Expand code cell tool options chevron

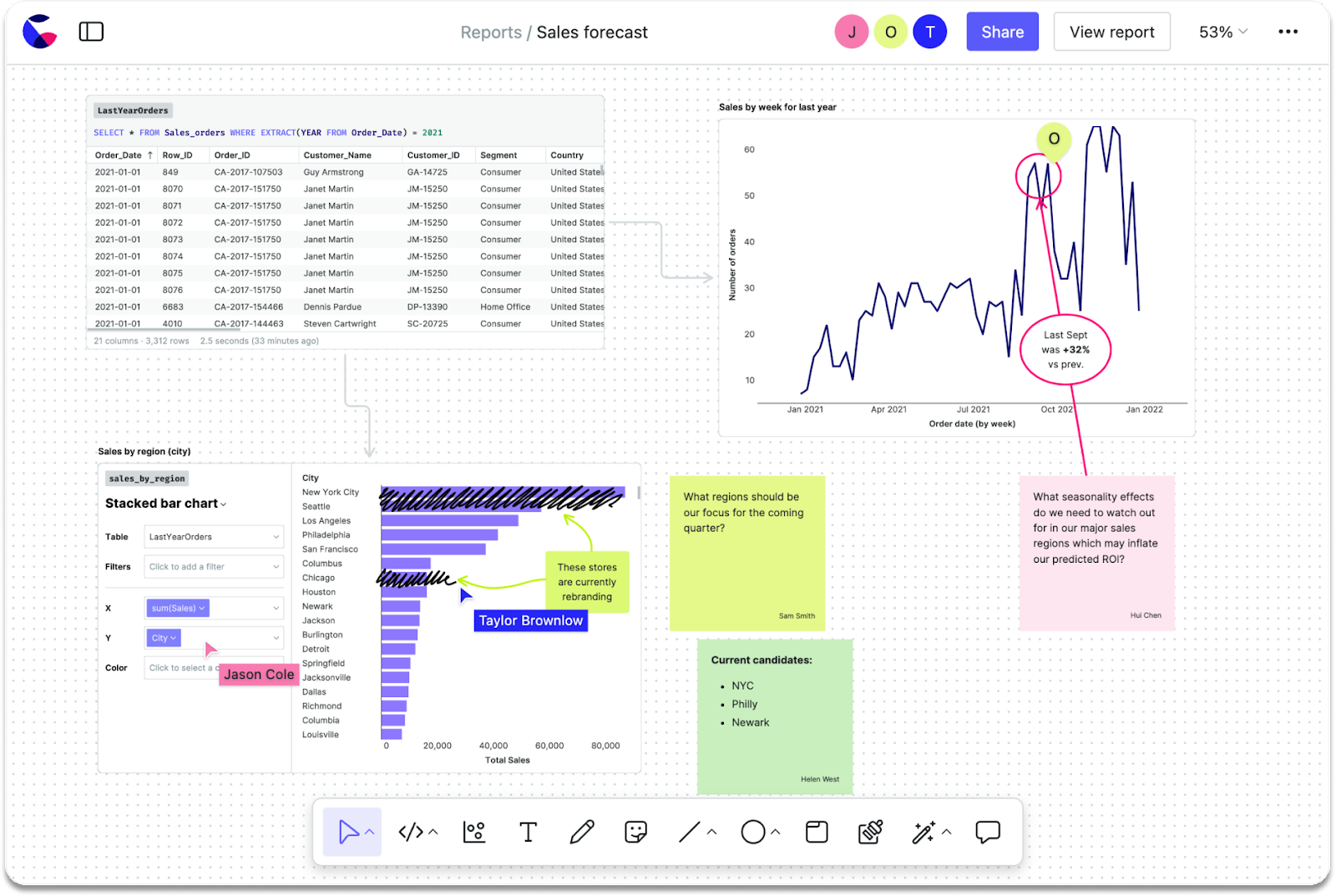(433, 832)
